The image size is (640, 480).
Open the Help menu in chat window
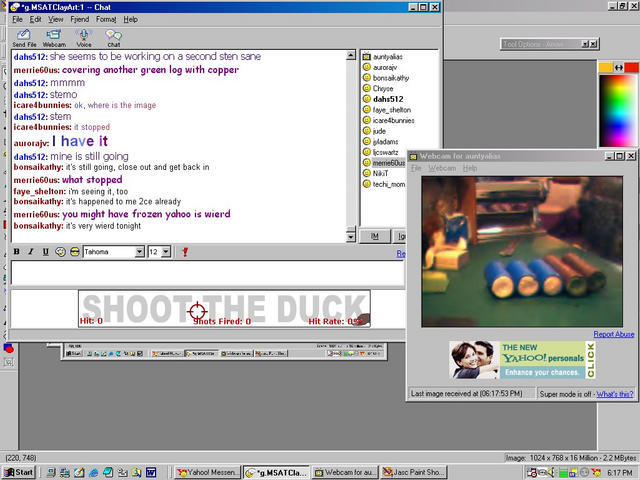point(131,19)
